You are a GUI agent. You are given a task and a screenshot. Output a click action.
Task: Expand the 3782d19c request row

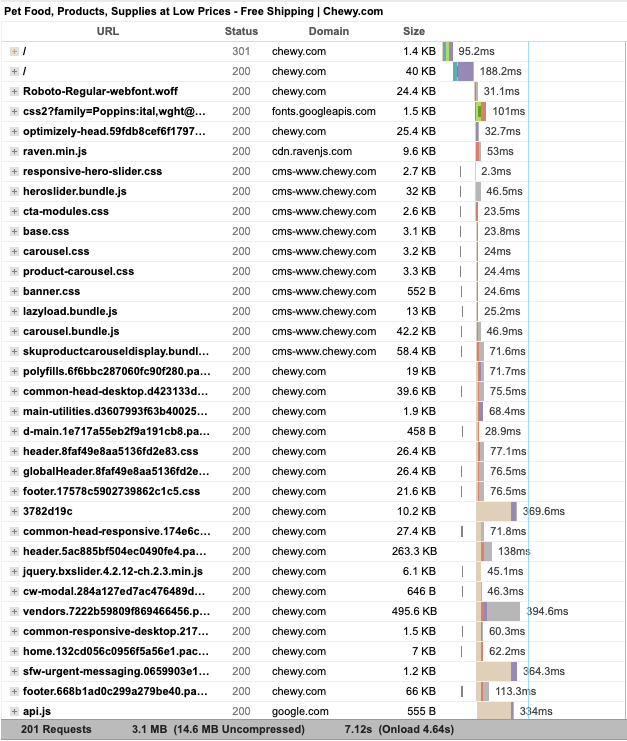(x=14, y=511)
